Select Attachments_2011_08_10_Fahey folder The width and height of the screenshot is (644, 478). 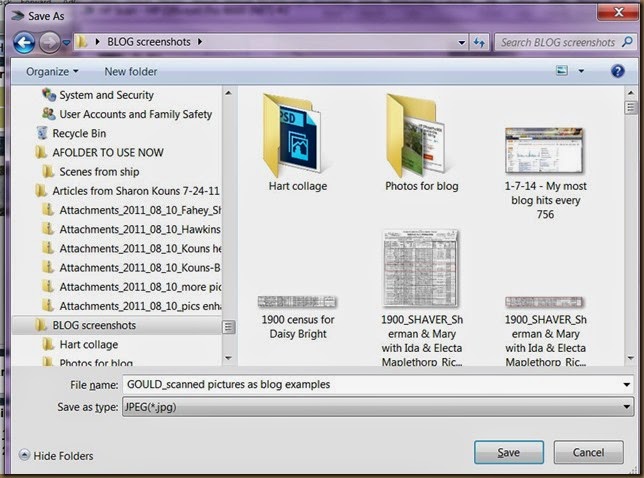140,210
